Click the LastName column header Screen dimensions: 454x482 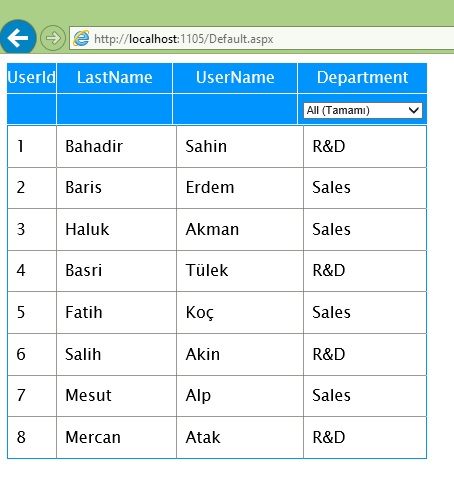(115, 78)
